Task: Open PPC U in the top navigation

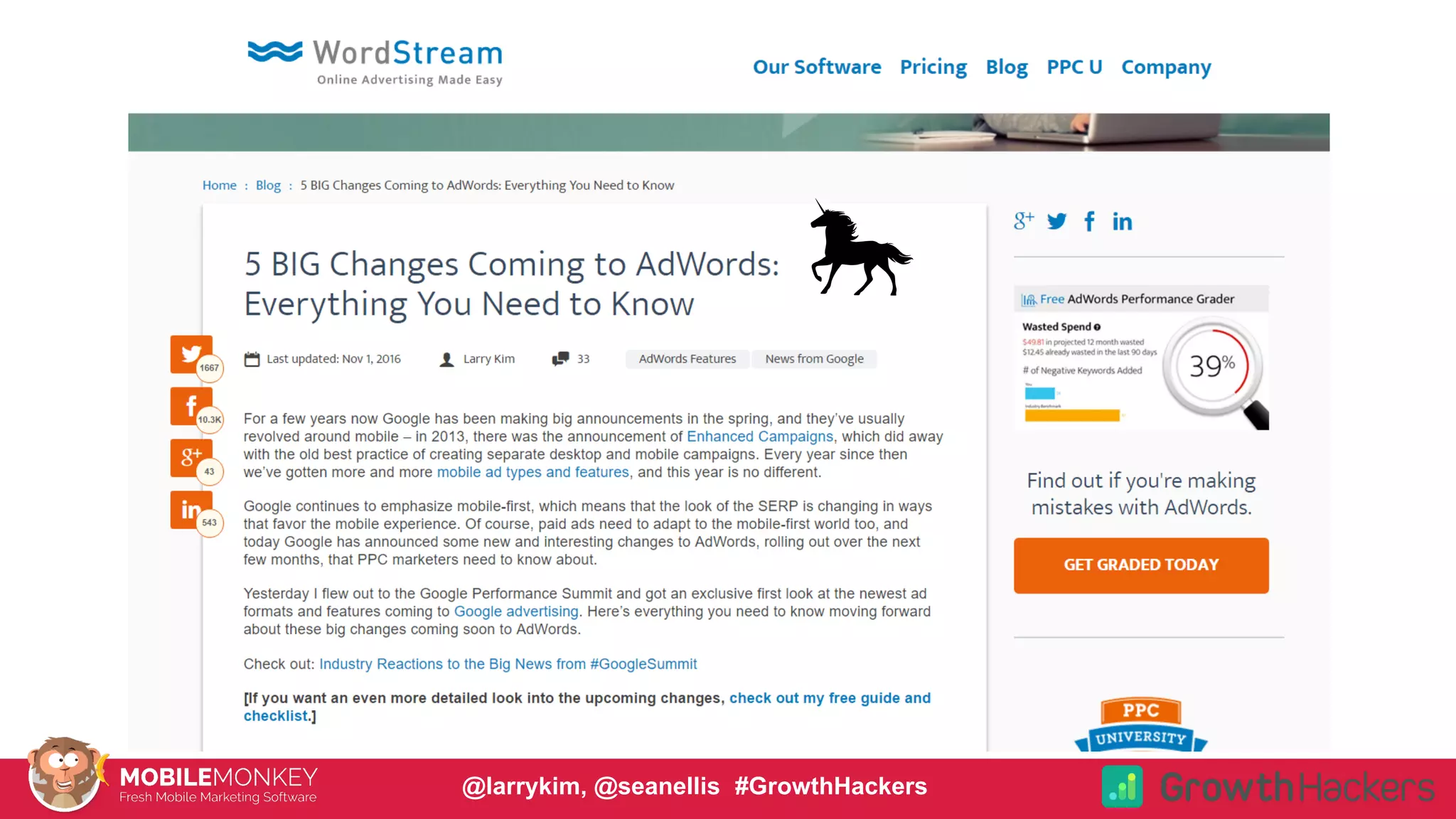Action: pos(1074,67)
